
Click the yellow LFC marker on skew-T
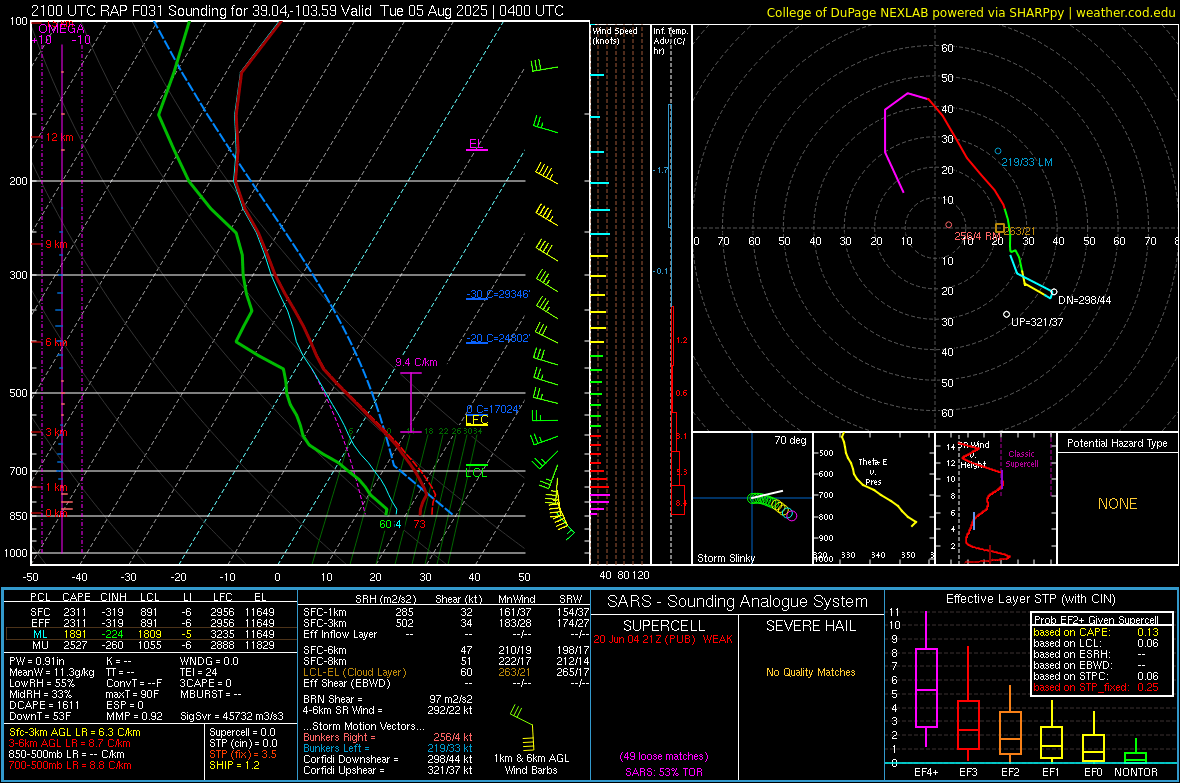(476, 421)
